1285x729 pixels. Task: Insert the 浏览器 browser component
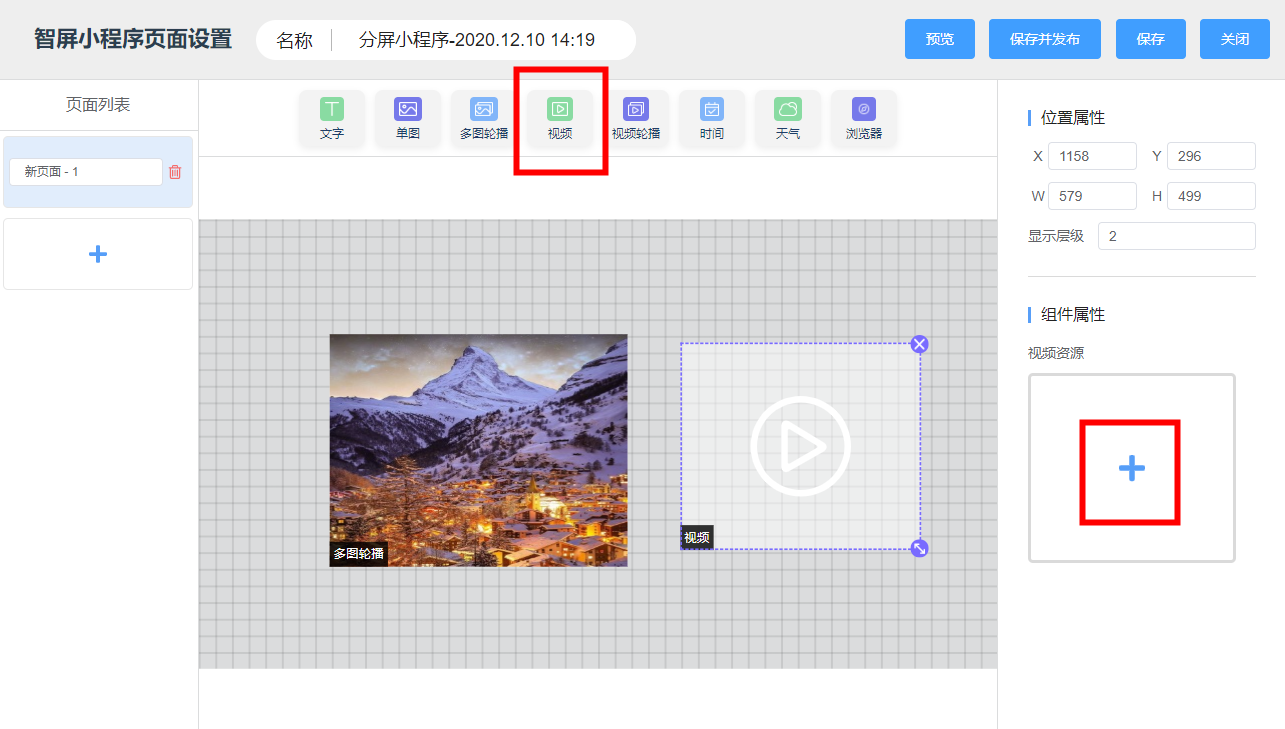(864, 119)
